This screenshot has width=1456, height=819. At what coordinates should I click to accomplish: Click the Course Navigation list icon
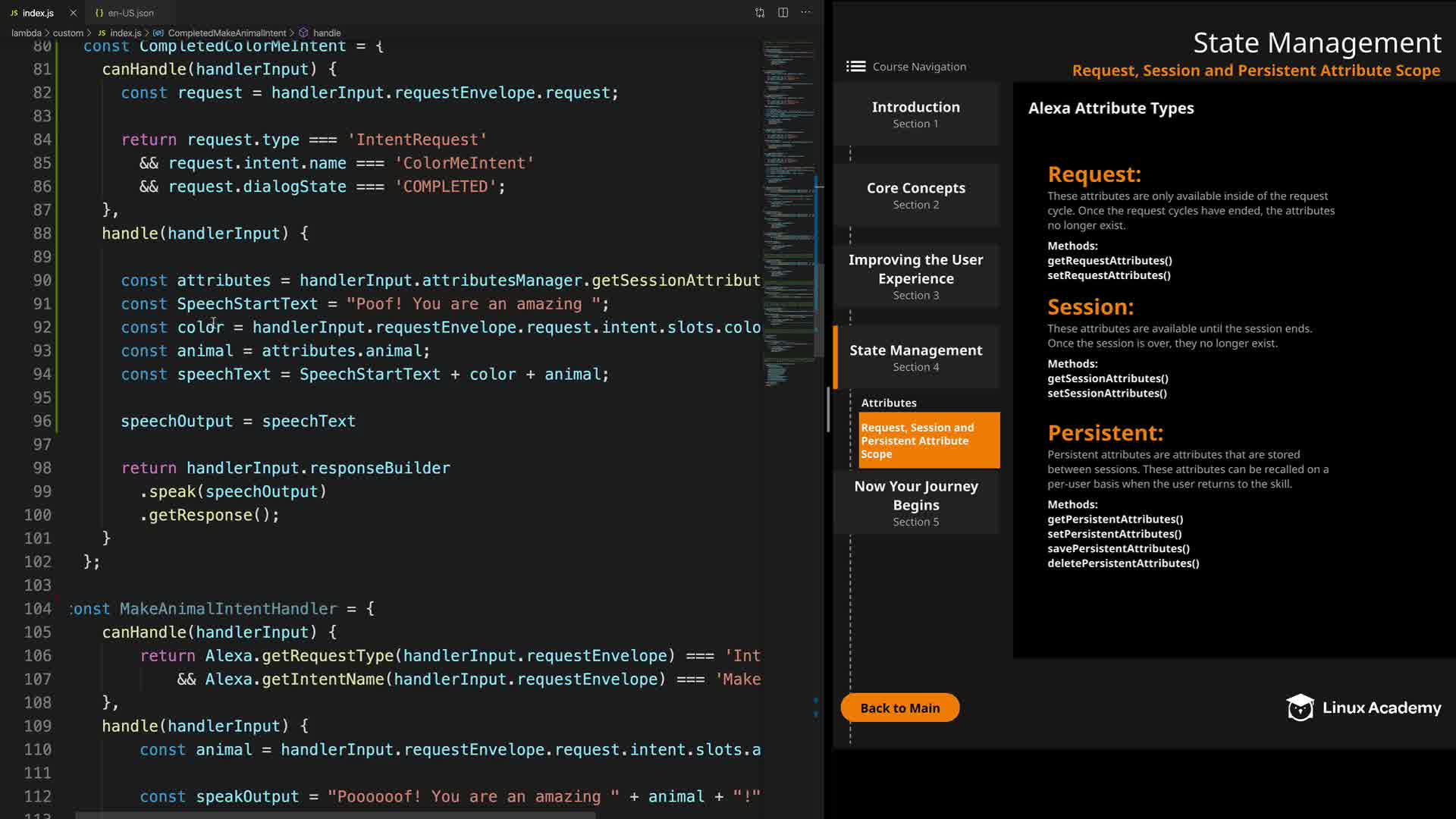855,67
